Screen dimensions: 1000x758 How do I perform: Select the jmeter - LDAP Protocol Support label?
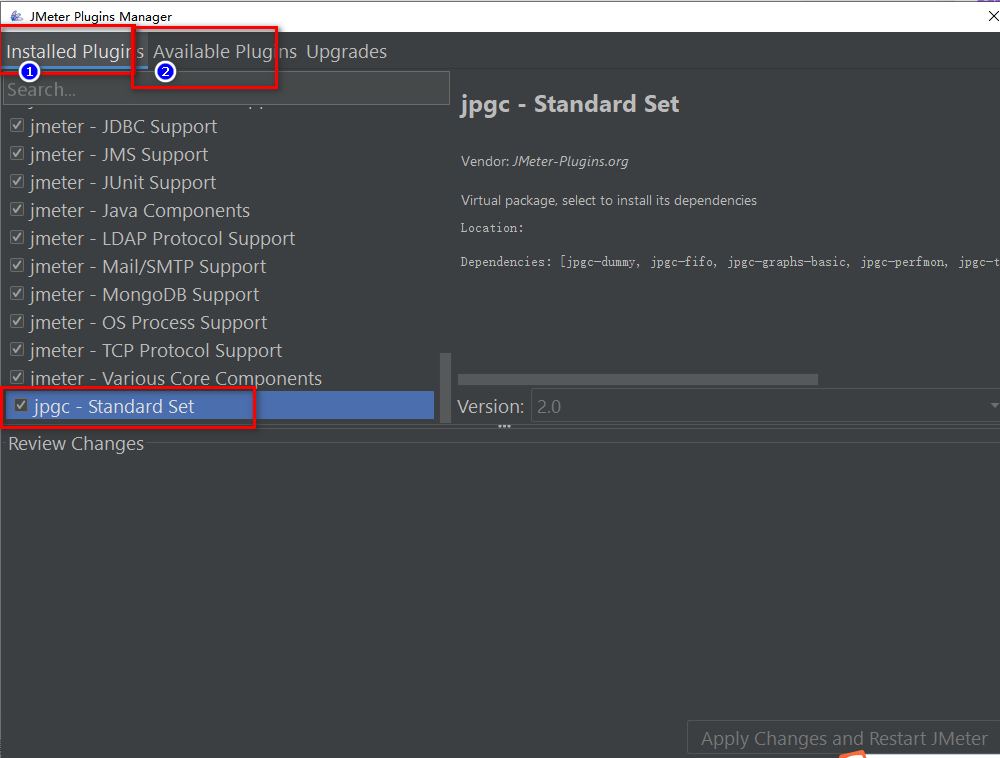[x=162, y=239]
